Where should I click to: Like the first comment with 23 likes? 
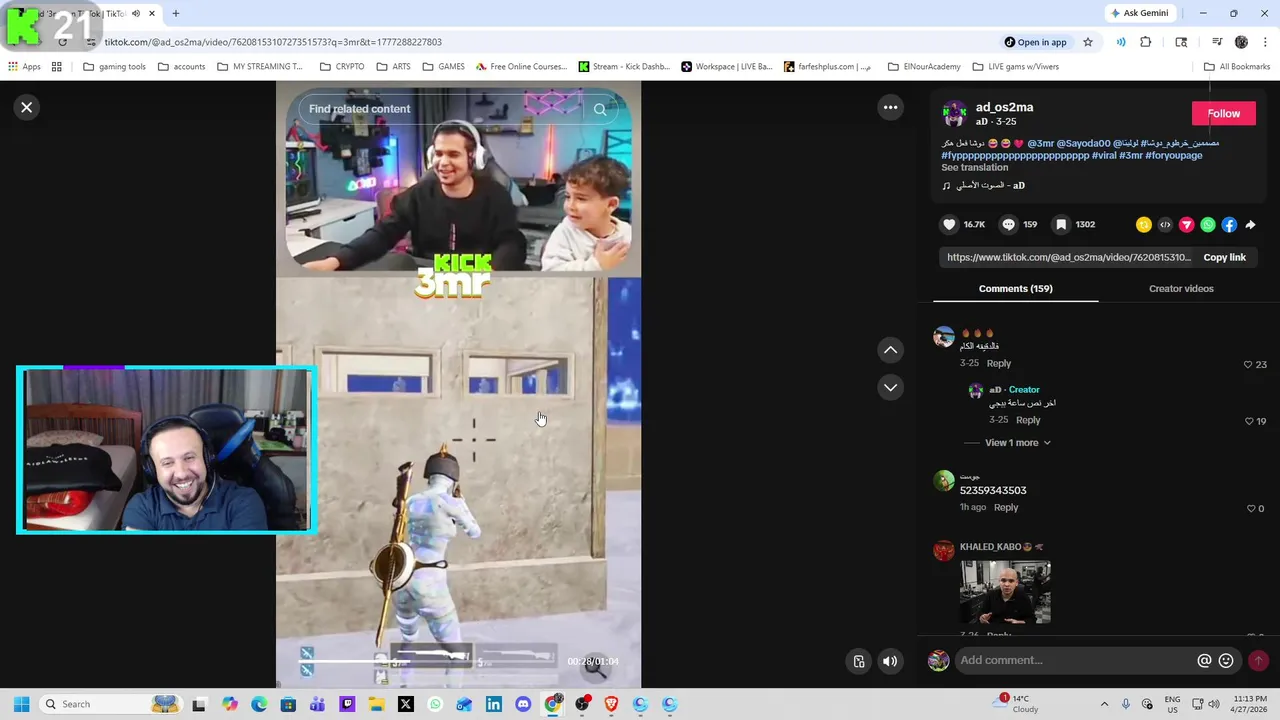tap(1248, 364)
